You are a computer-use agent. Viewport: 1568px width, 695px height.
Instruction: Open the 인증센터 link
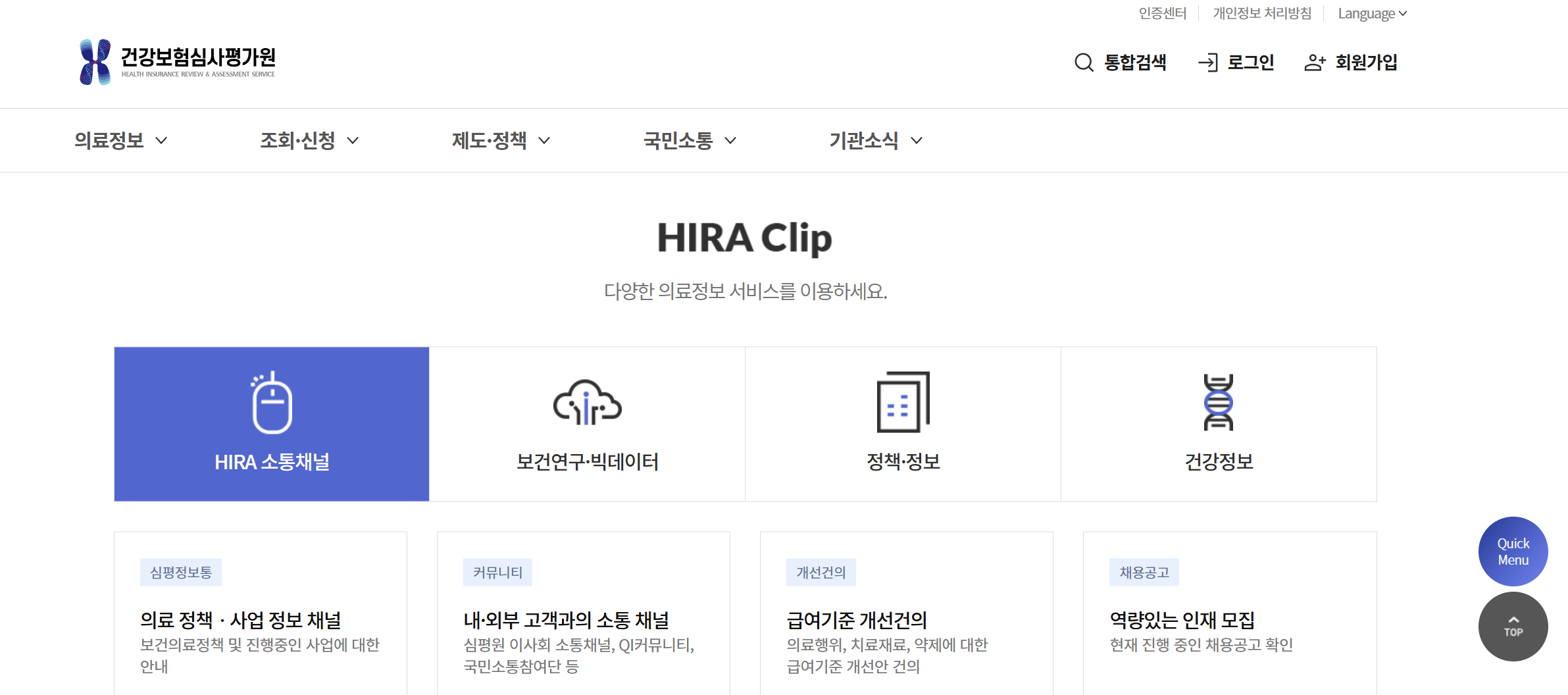(x=1163, y=13)
